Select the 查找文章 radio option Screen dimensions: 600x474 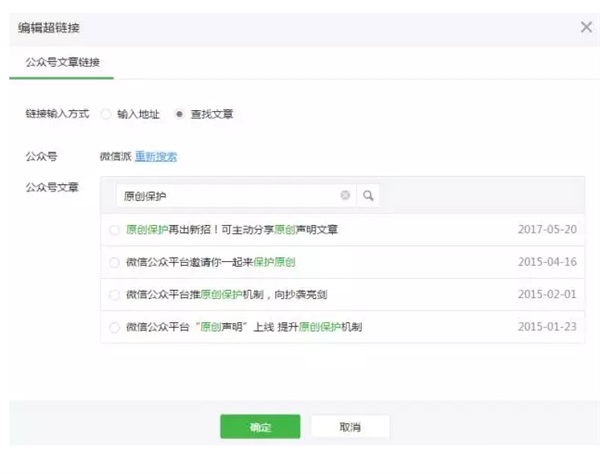pos(179,114)
